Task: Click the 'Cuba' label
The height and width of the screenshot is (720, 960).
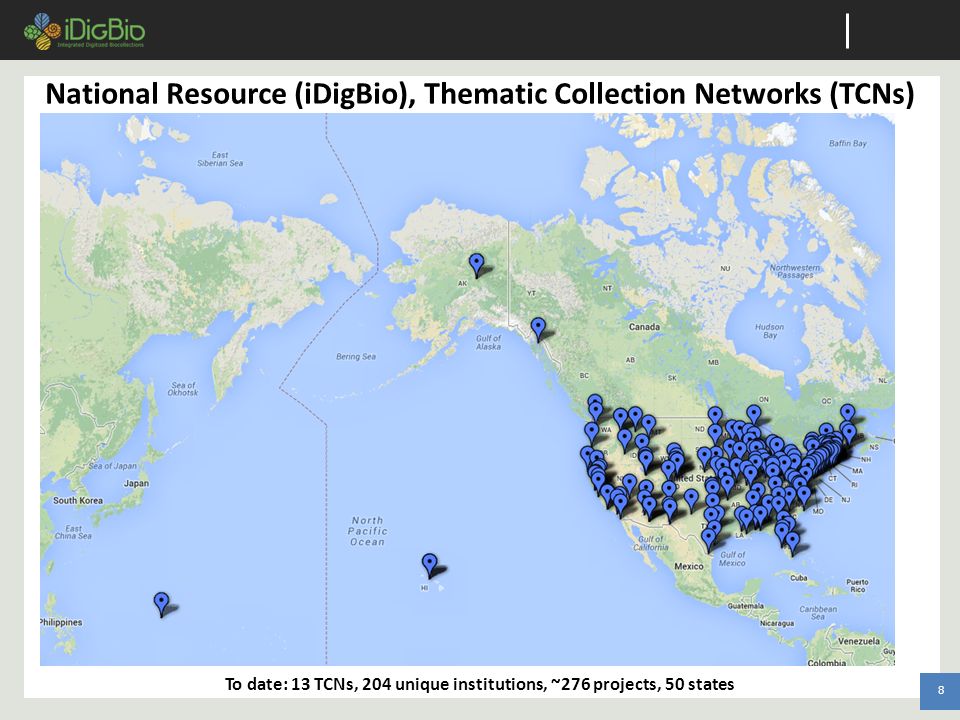Action: pyautogui.click(x=798, y=577)
